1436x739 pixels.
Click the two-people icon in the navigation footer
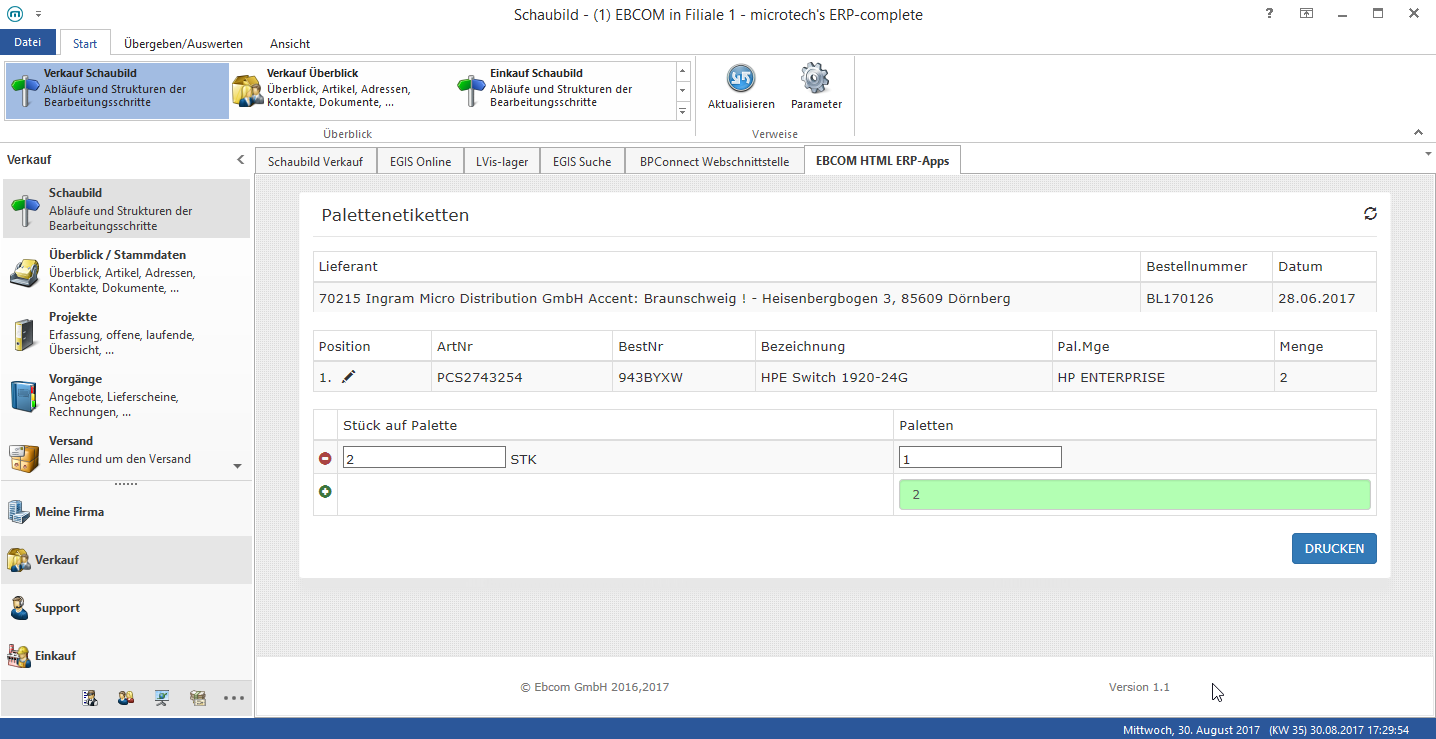126,698
